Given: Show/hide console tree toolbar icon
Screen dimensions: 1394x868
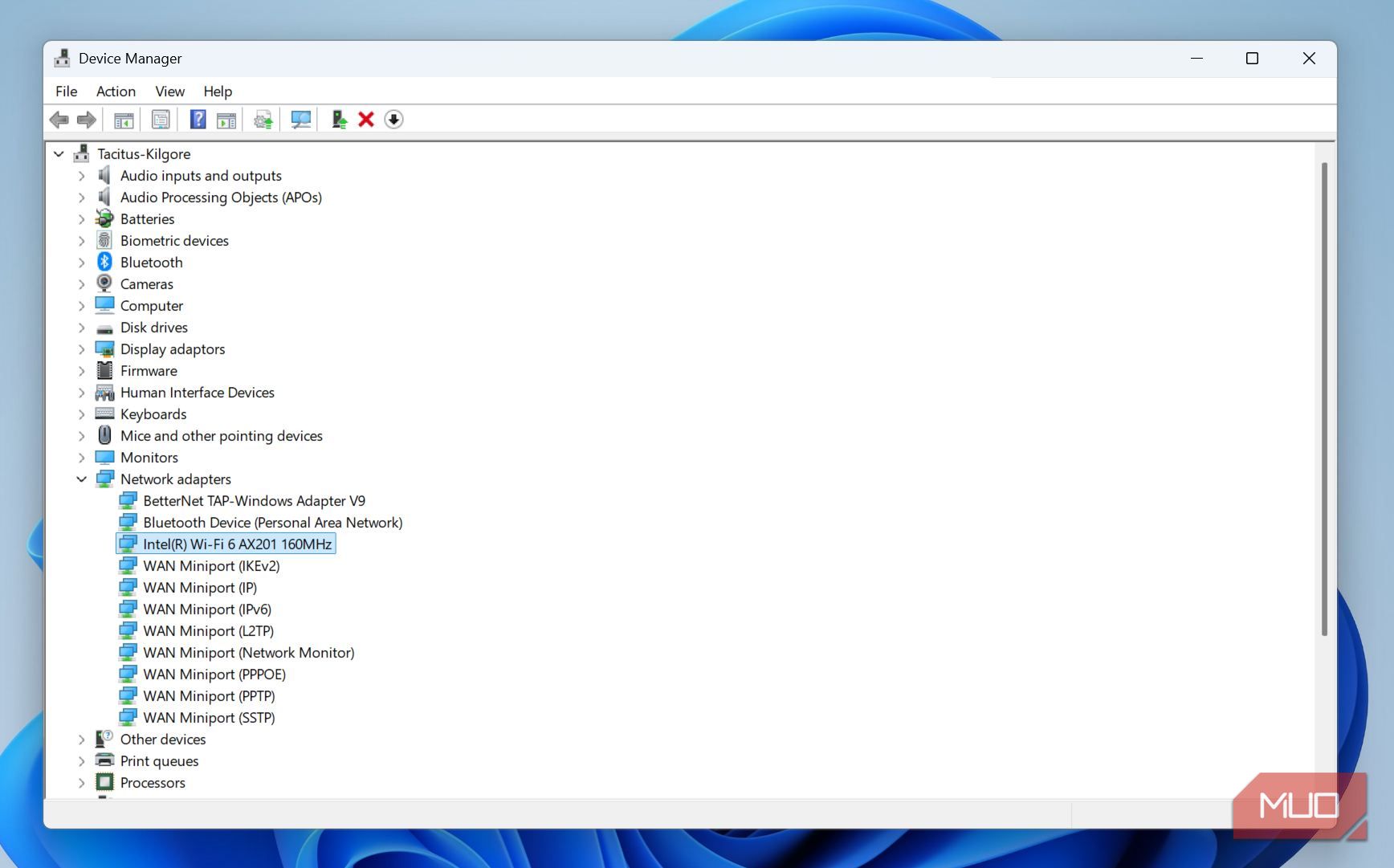Looking at the screenshot, I should [124, 120].
